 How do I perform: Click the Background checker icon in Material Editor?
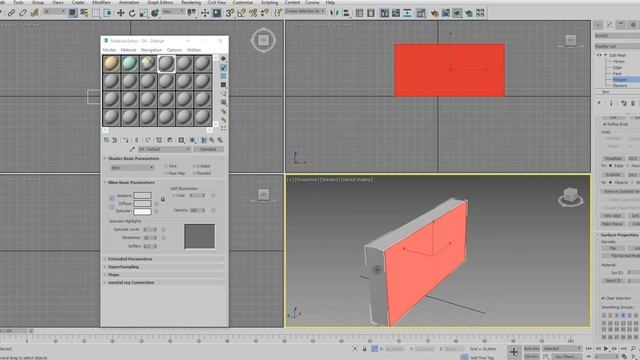tap(223, 76)
